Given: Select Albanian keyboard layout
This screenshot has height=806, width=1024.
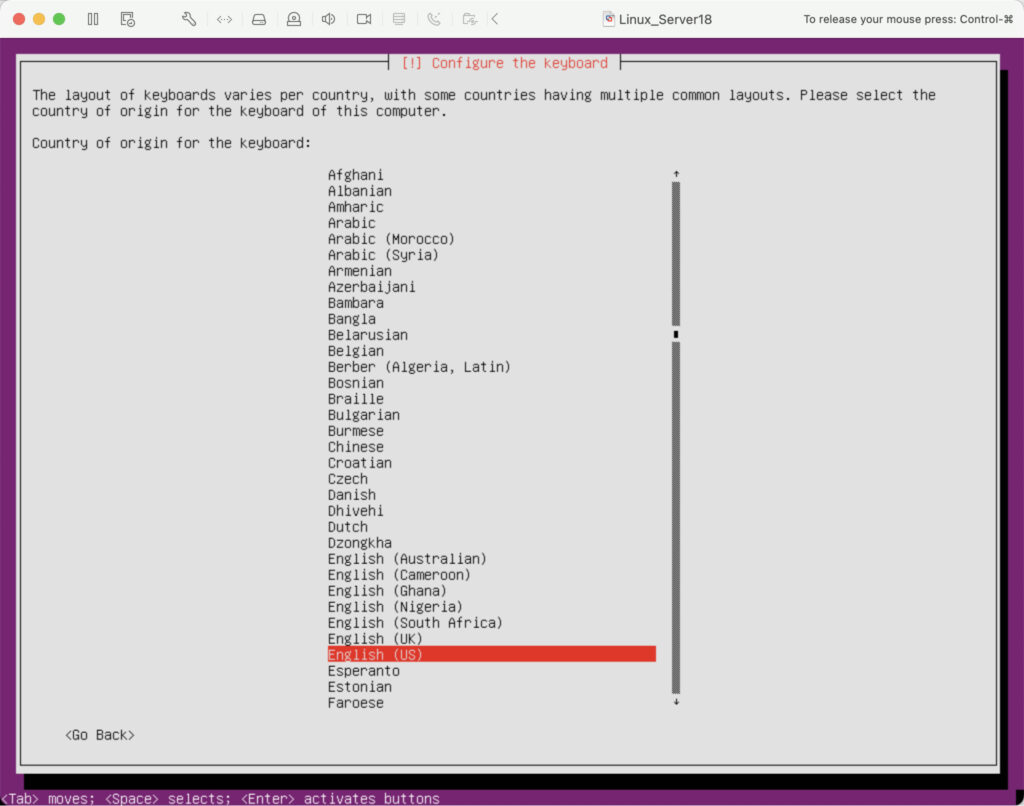Looking at the screenshot, I should (x=491, y=191).
